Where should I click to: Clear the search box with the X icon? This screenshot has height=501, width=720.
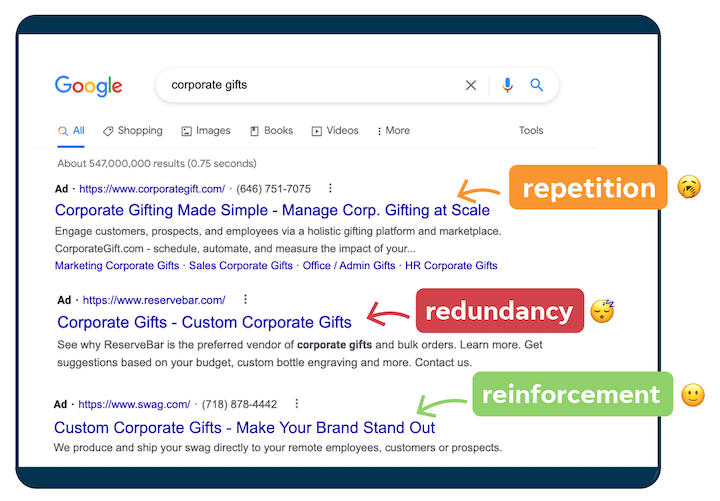471,85
